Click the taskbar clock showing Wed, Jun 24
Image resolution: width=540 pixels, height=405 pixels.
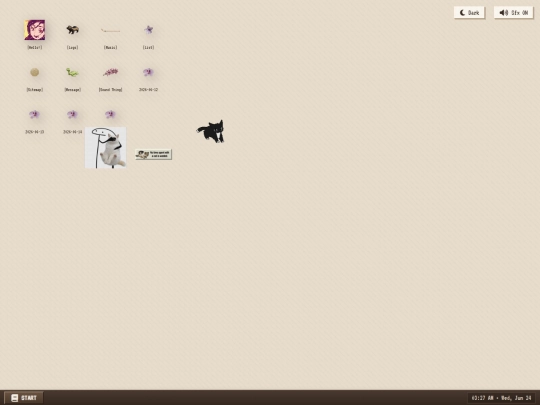[x=501, y=398]
